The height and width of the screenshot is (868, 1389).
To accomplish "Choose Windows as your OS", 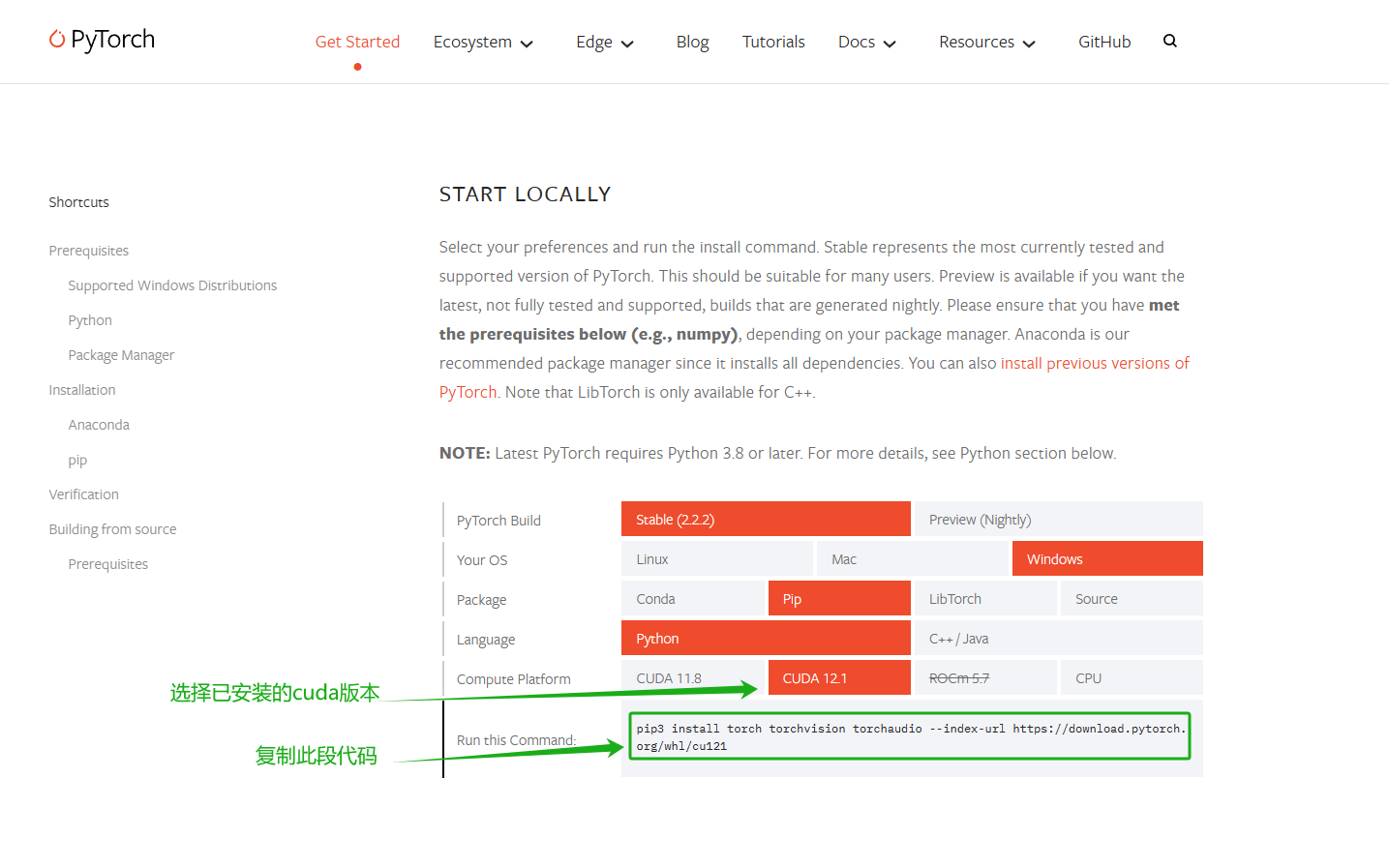I will pyautogui.click(x=1107, y=559).
